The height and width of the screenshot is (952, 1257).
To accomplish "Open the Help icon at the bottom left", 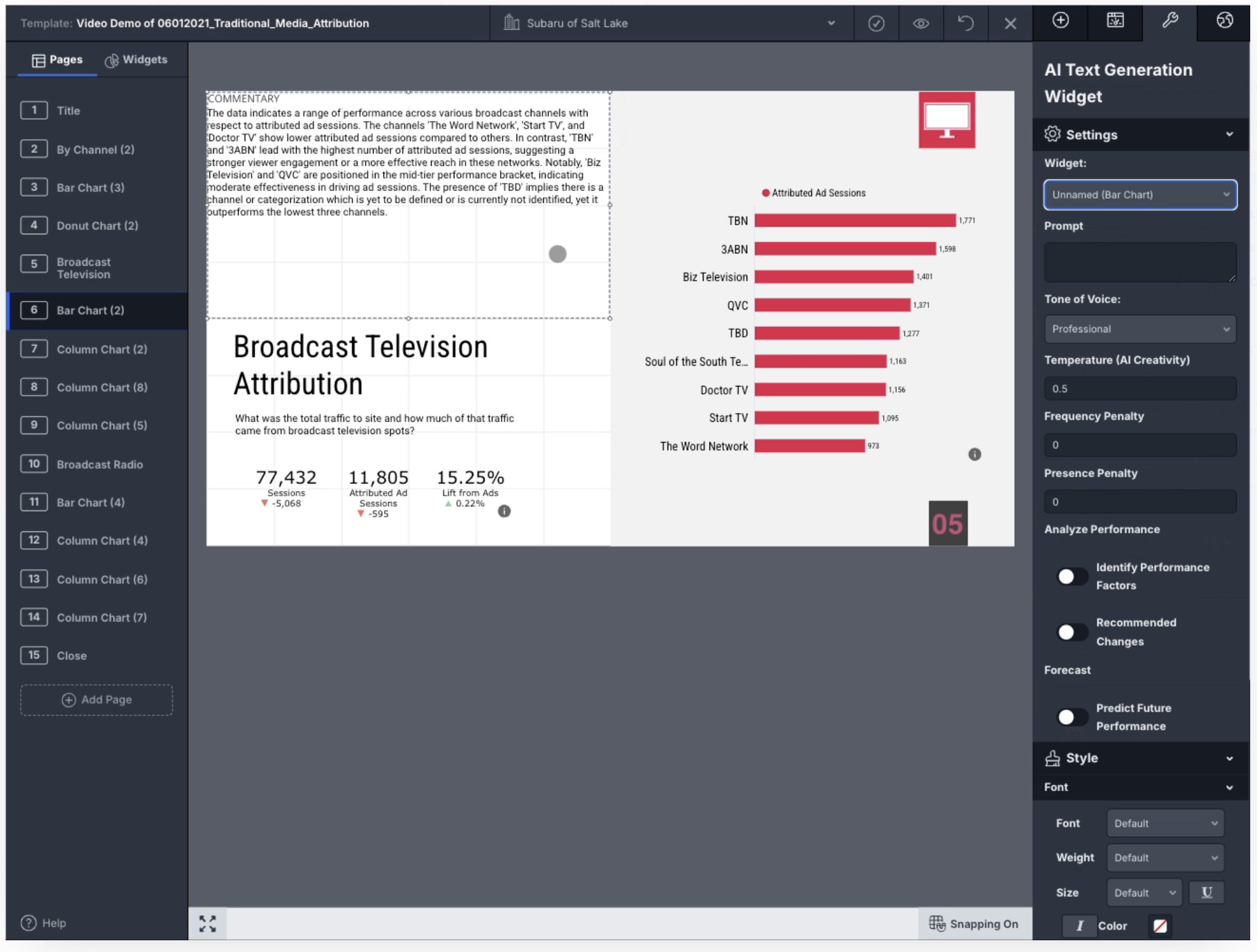I will pyautogui.click(x=28, y=923).
